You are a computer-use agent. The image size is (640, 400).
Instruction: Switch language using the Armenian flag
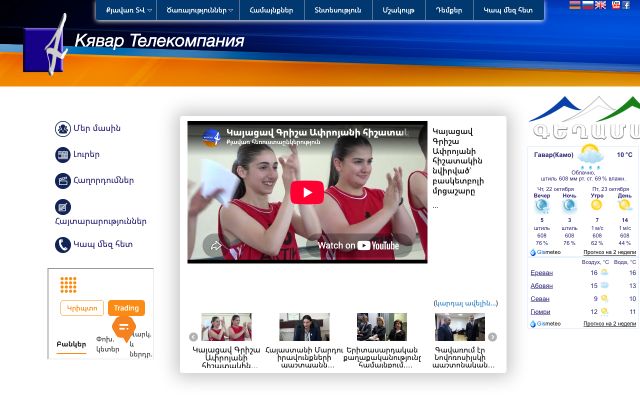(575, 5)
